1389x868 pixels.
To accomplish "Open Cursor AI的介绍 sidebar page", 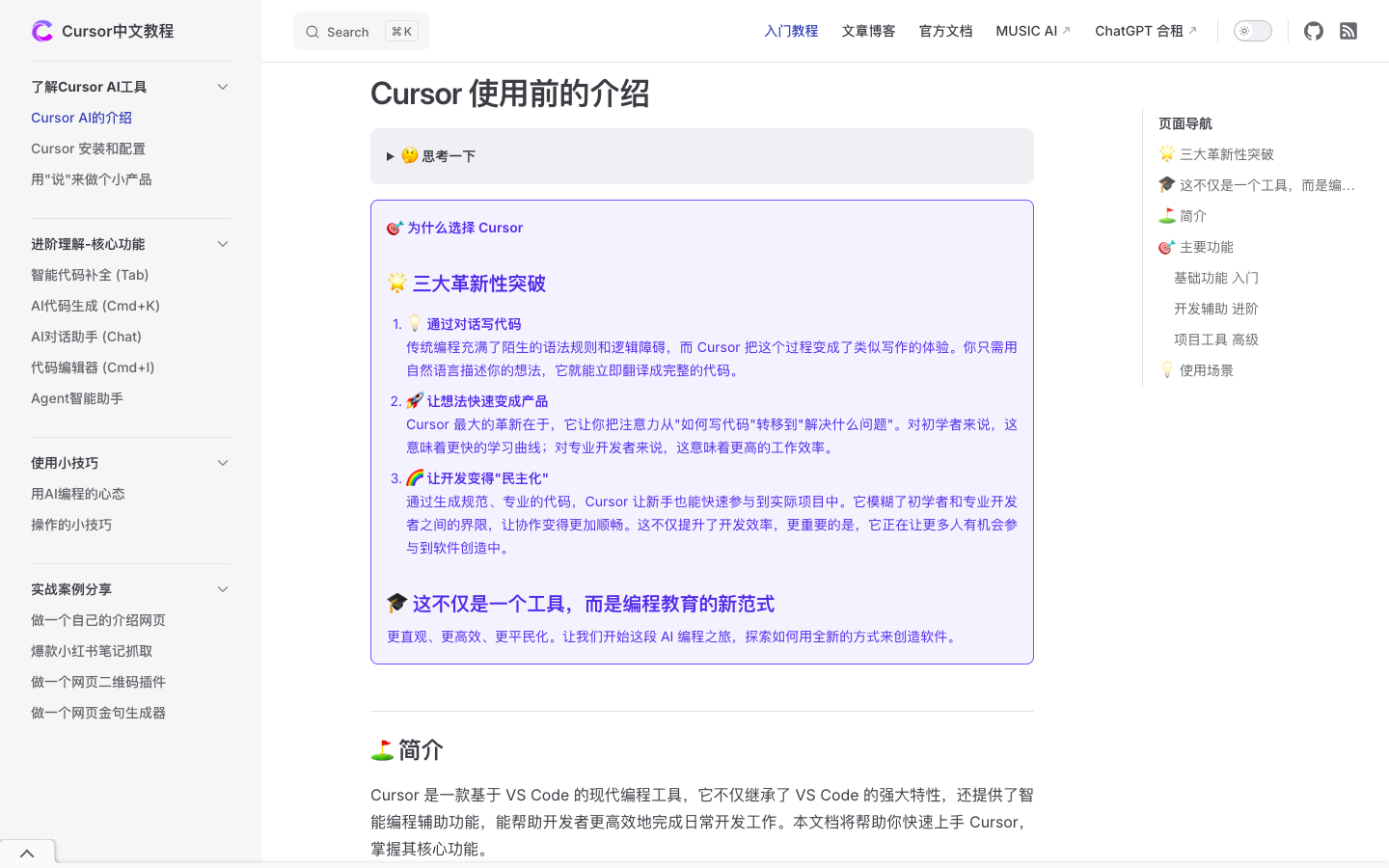I will pos(81,118).
